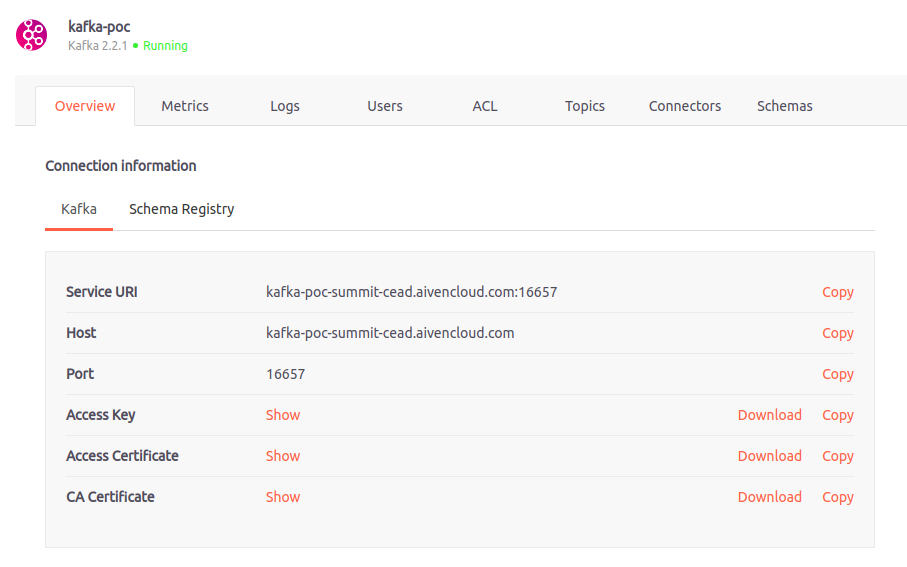The image size is (907, 567).
Task: Show the Access Key
Action: point(283,415)
